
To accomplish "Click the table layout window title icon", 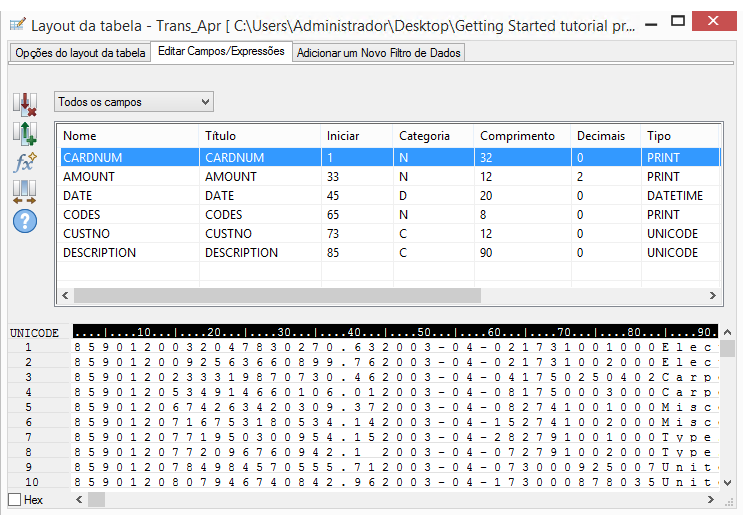I will [x=16, y=23].
